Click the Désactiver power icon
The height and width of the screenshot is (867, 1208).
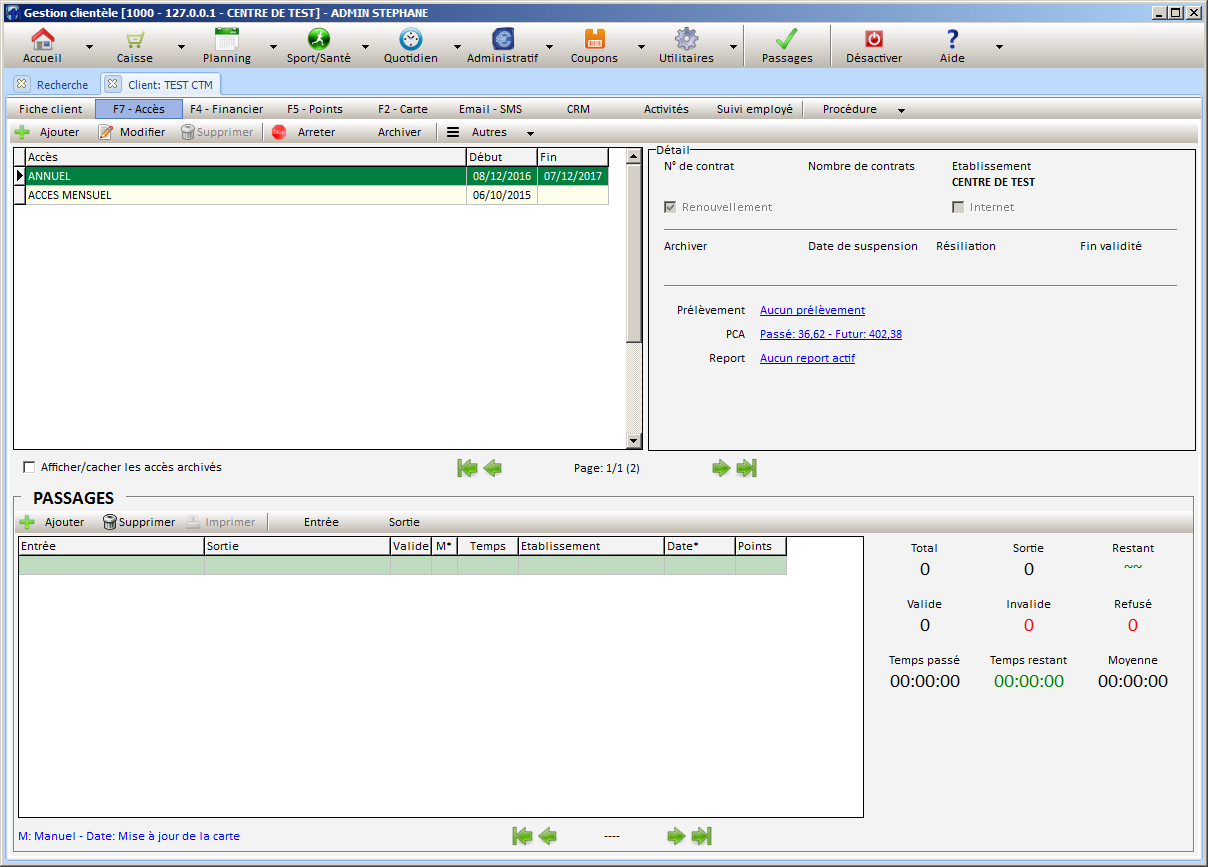tap(874, 40)
